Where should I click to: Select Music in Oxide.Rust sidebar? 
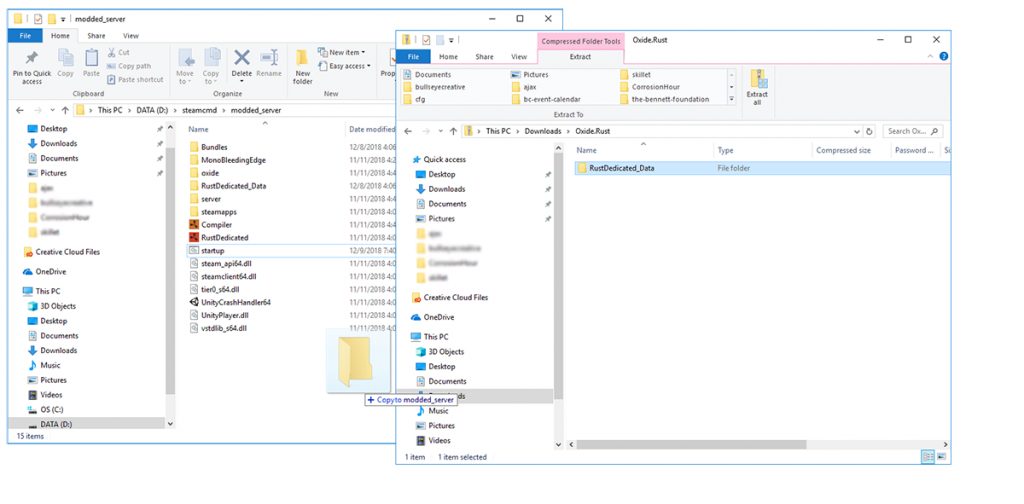pos(432,411)
